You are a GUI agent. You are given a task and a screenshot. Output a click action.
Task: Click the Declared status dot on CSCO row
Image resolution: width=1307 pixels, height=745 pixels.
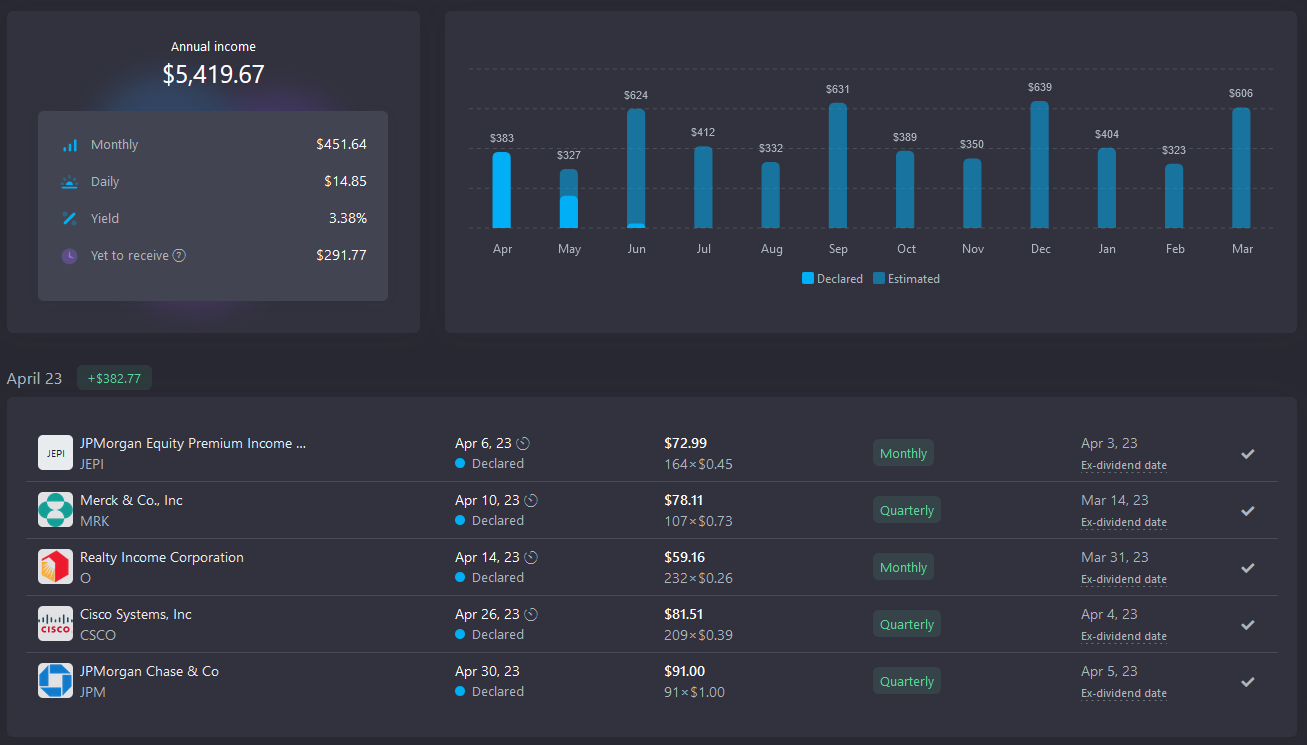point(460,634)
